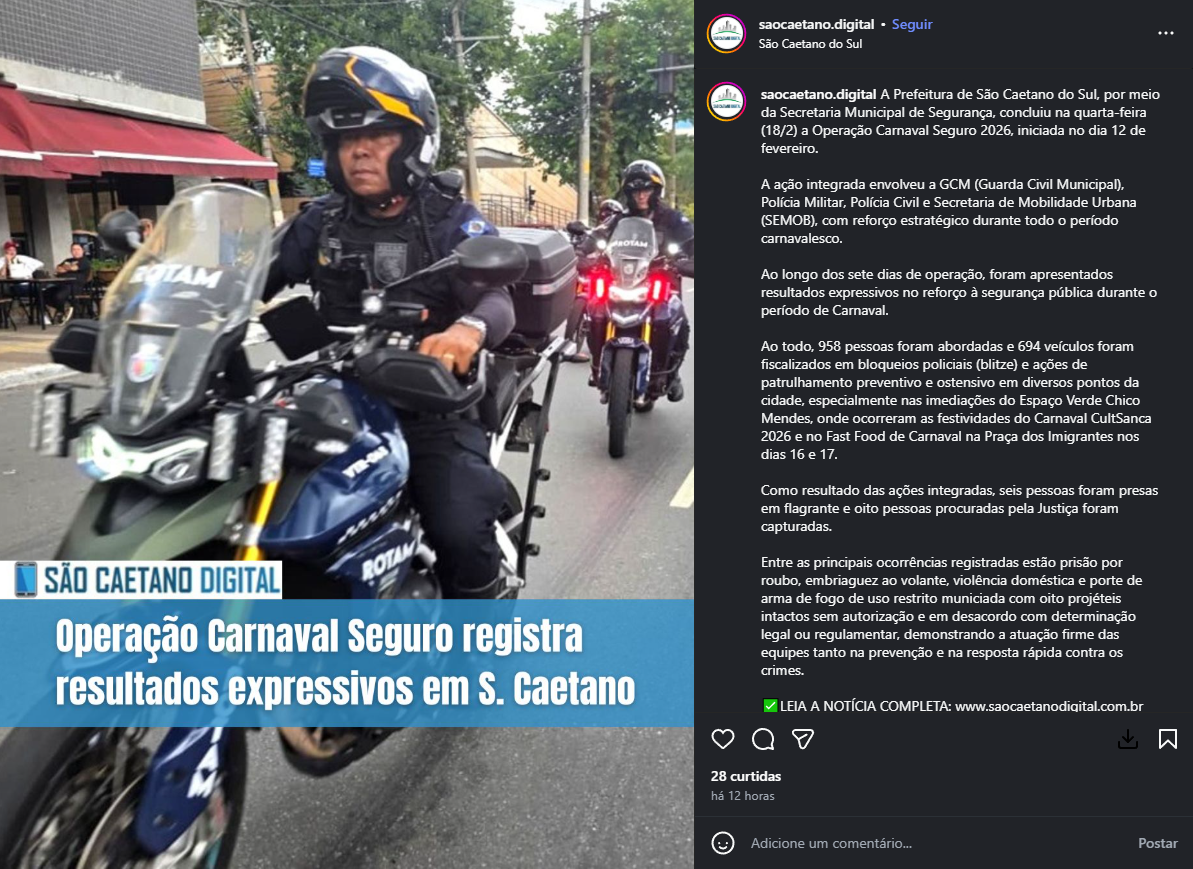
Task: Open comments via speech bubble icon
Action: (x=763, y=739)
